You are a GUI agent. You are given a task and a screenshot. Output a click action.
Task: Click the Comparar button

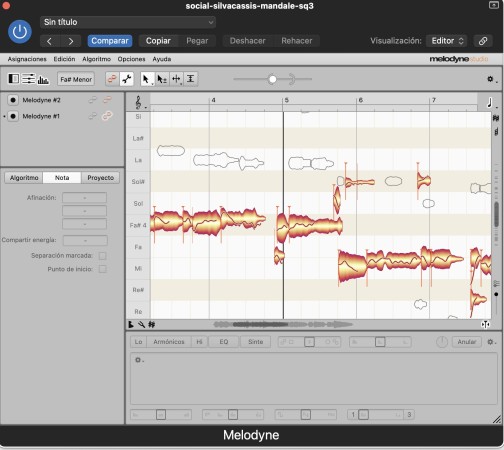[x=110, y=41]
